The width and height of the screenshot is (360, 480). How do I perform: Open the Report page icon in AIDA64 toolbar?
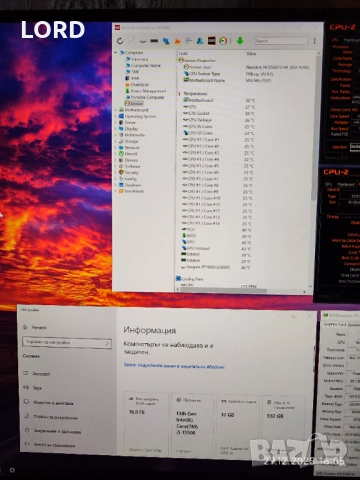click(x=132, y=41)
